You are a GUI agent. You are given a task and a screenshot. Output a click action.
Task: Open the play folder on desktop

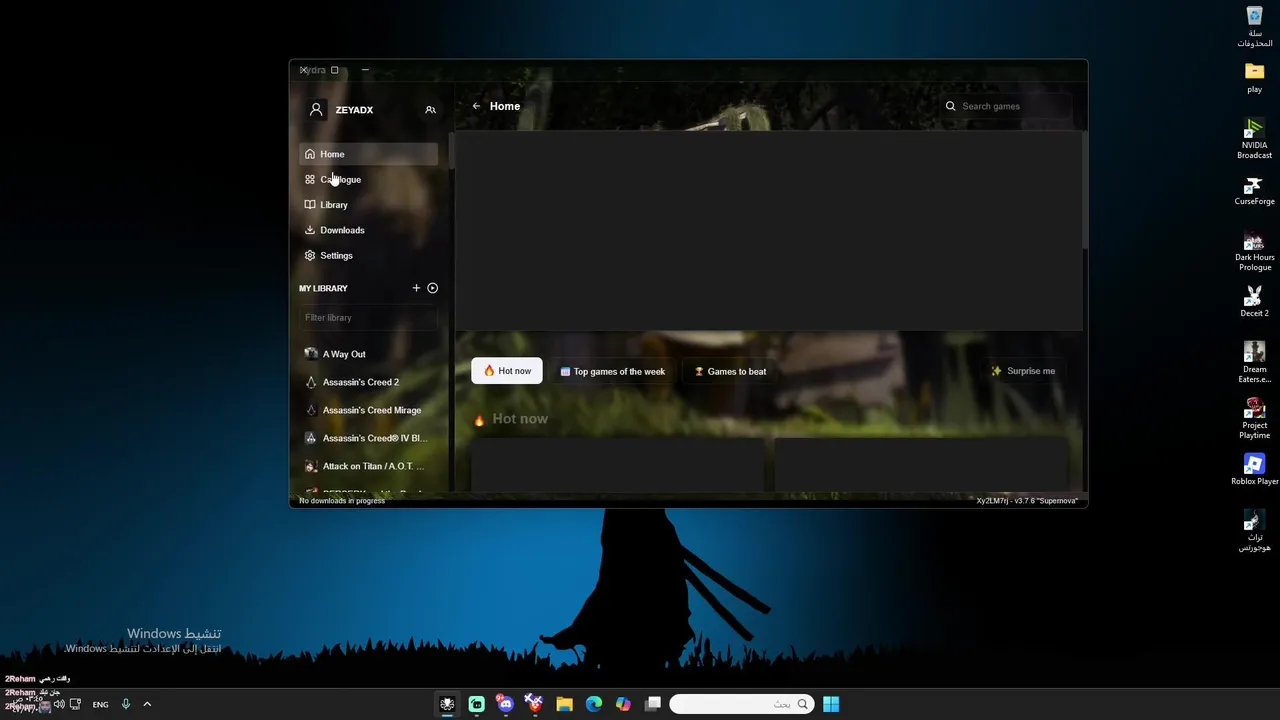tap(1254, 78)
